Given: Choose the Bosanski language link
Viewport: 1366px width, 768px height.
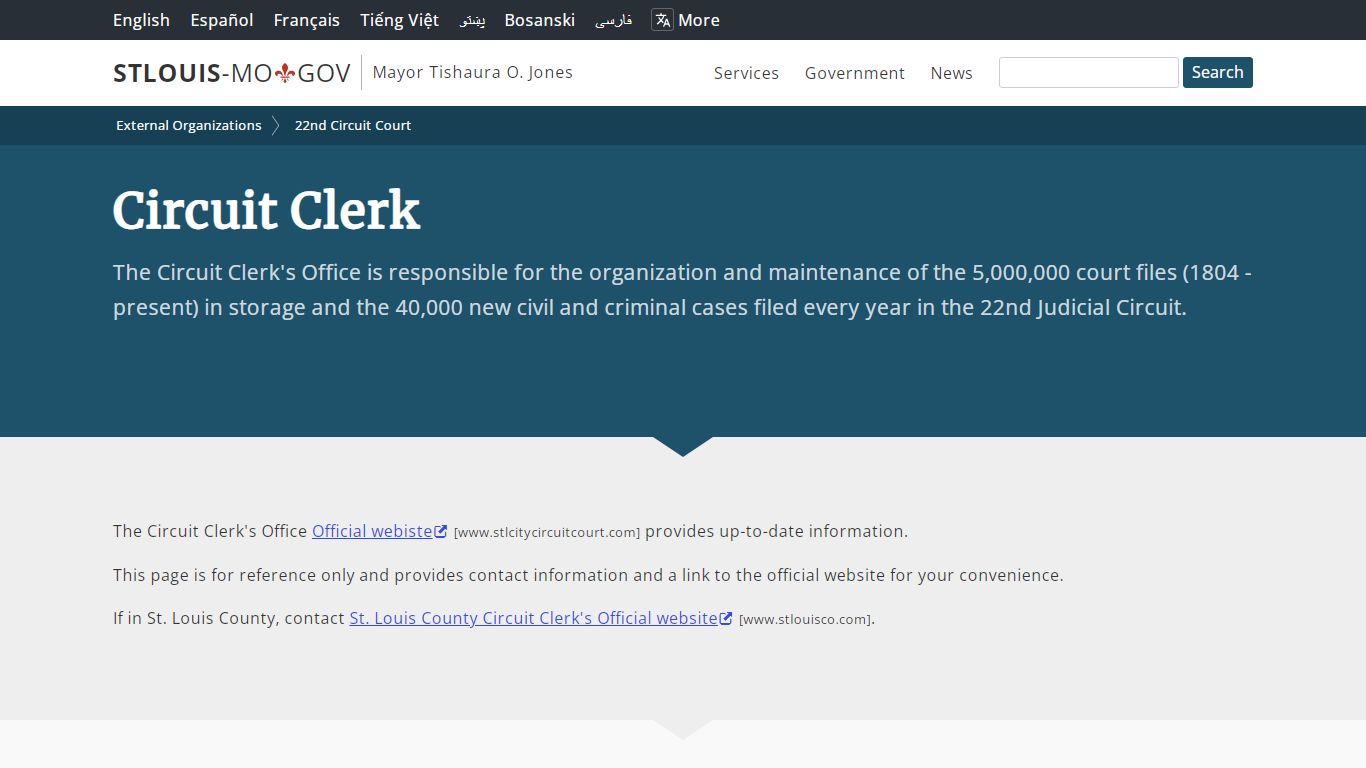Looking at the screenshot, I should (x=540, y=20).
